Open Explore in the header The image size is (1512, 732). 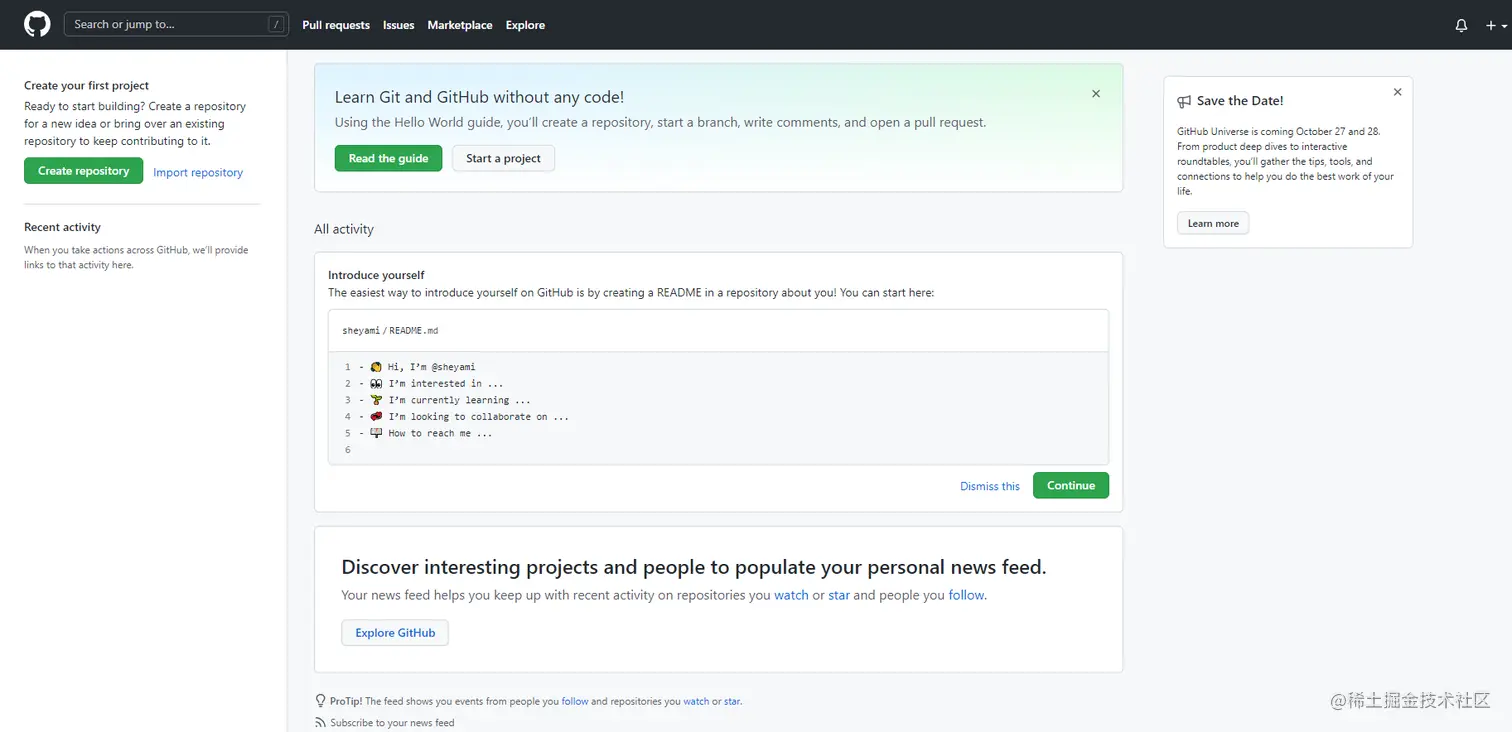525,25
